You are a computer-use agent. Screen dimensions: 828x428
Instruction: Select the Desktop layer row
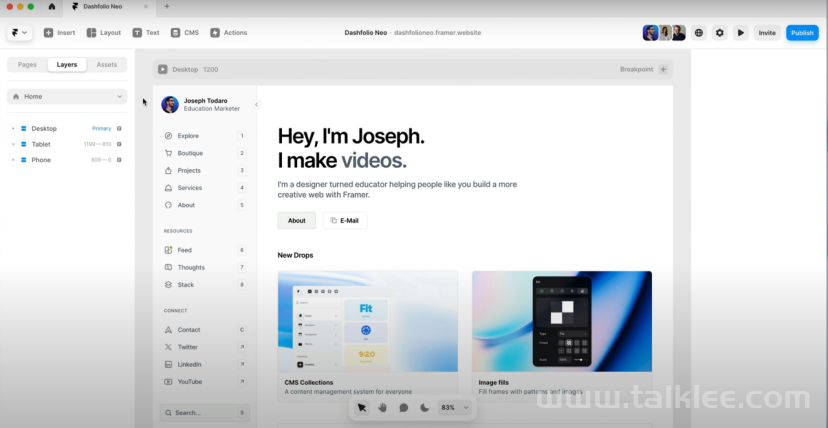(x=67, y=128)
